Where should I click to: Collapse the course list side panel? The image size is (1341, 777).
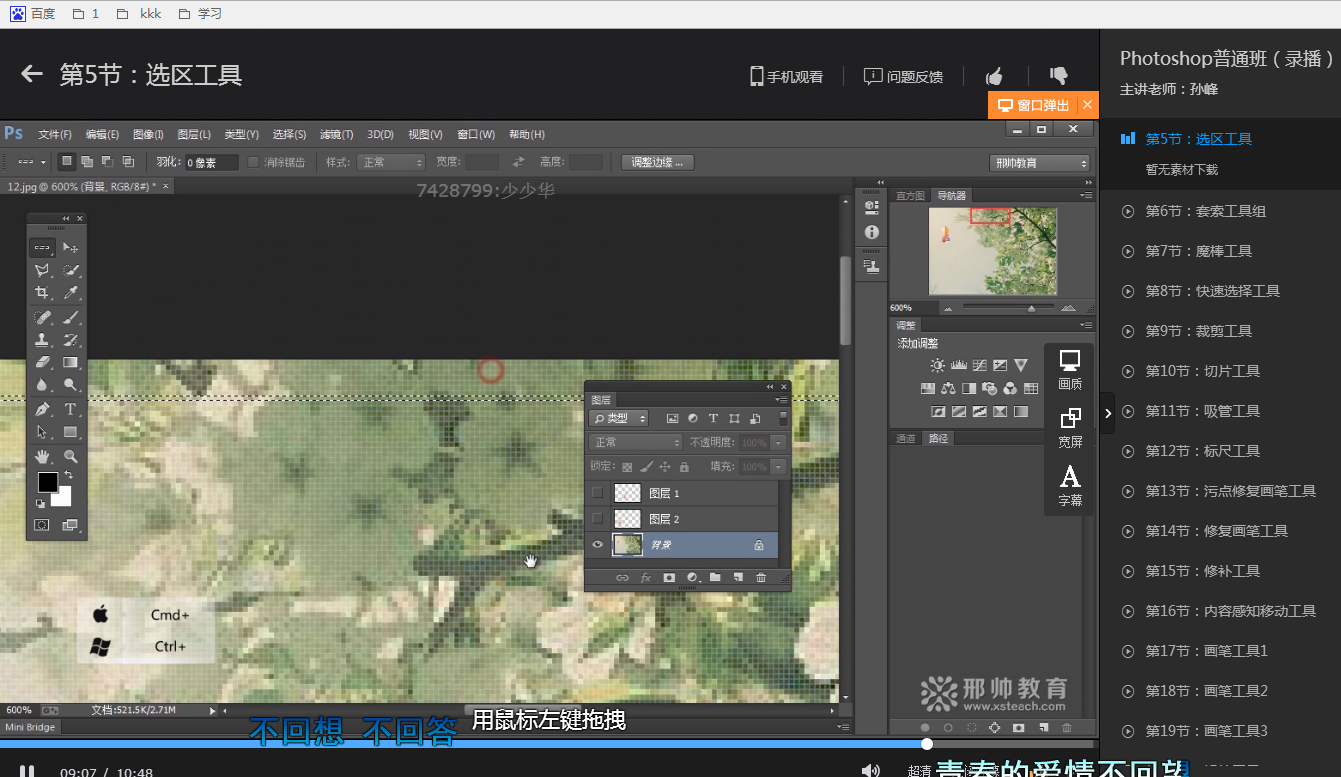(1107, 412)
